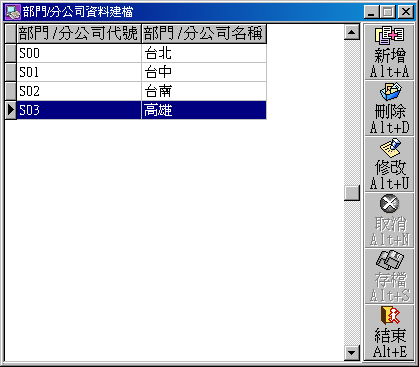This screenshot has width=419, height=367.
Task: Select cell S00 in code column
Action: (x=79, y=53)
